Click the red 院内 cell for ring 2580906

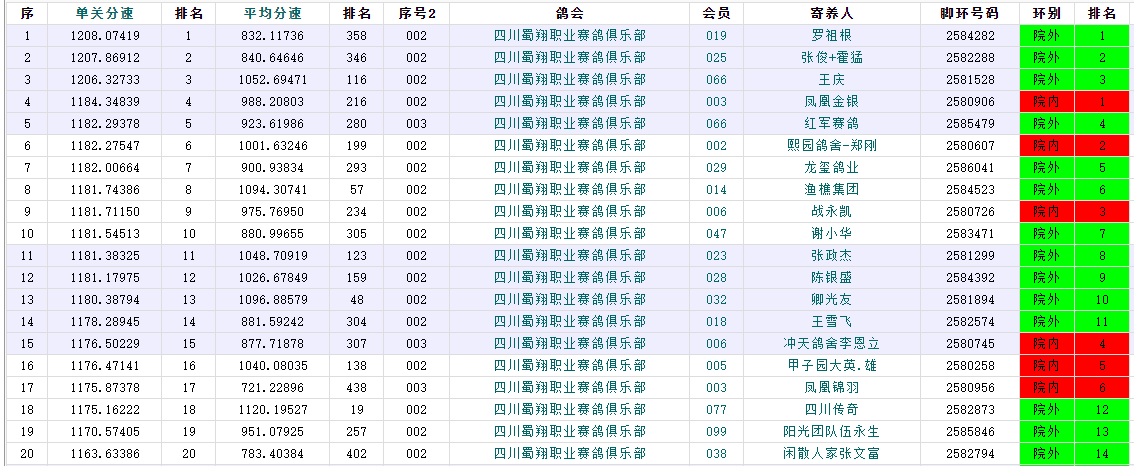1046,102
